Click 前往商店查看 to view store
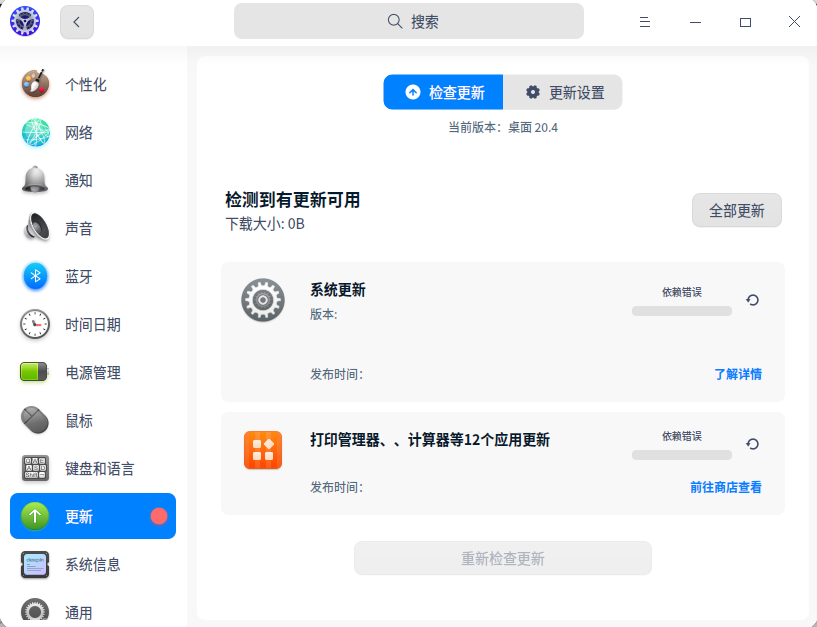The width and height of the screenshot is (817, 627). point(727,487)
